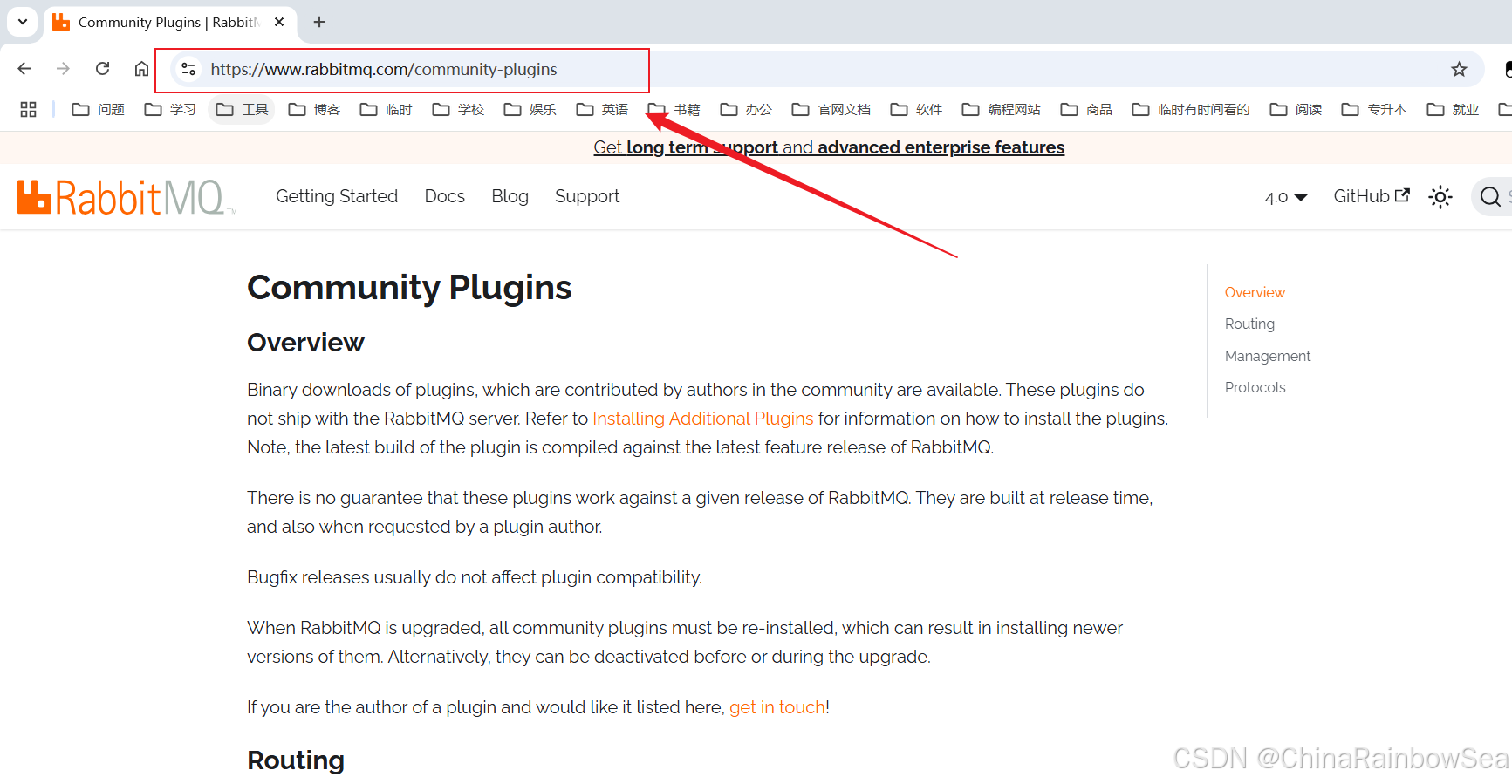Image resolution: width=1512 pixels, height=784 pixels.
Task: Reload the current page
Action: coord(102,69)
